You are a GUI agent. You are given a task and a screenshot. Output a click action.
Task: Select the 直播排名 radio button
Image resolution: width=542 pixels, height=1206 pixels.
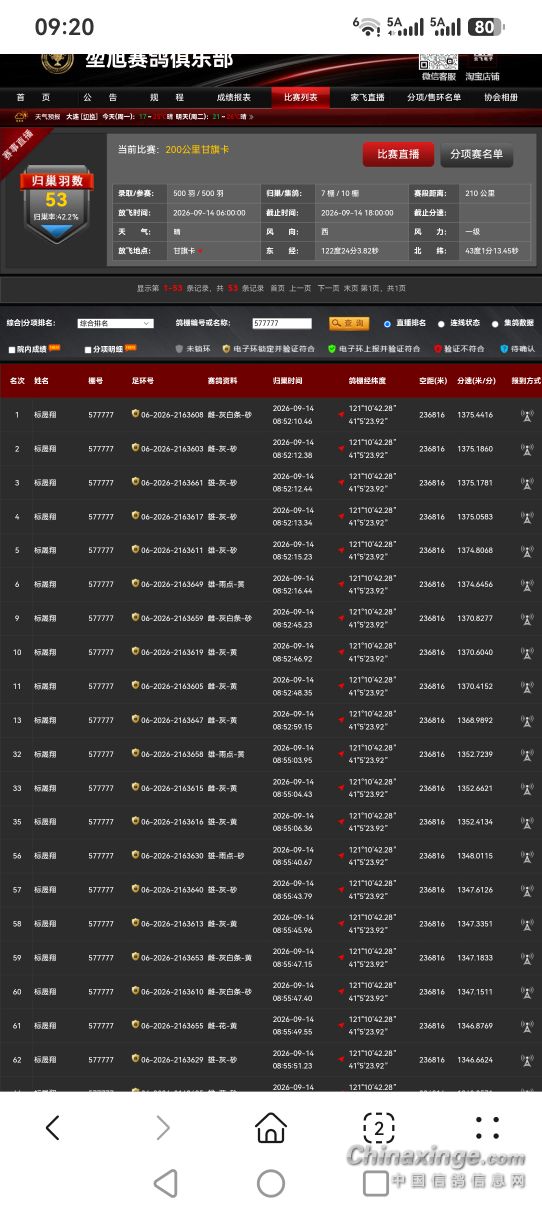(388, 324)
